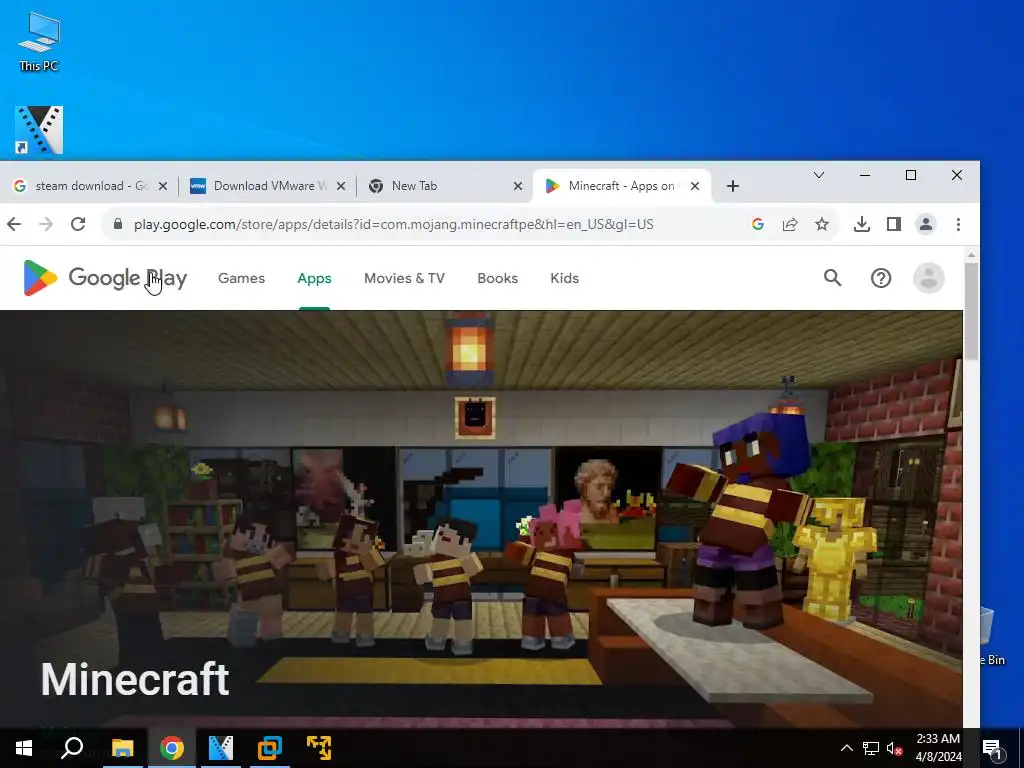The width and height of the screenshot is (1024, 768).
Task: Reload the current page
Action: click(78, 224)
